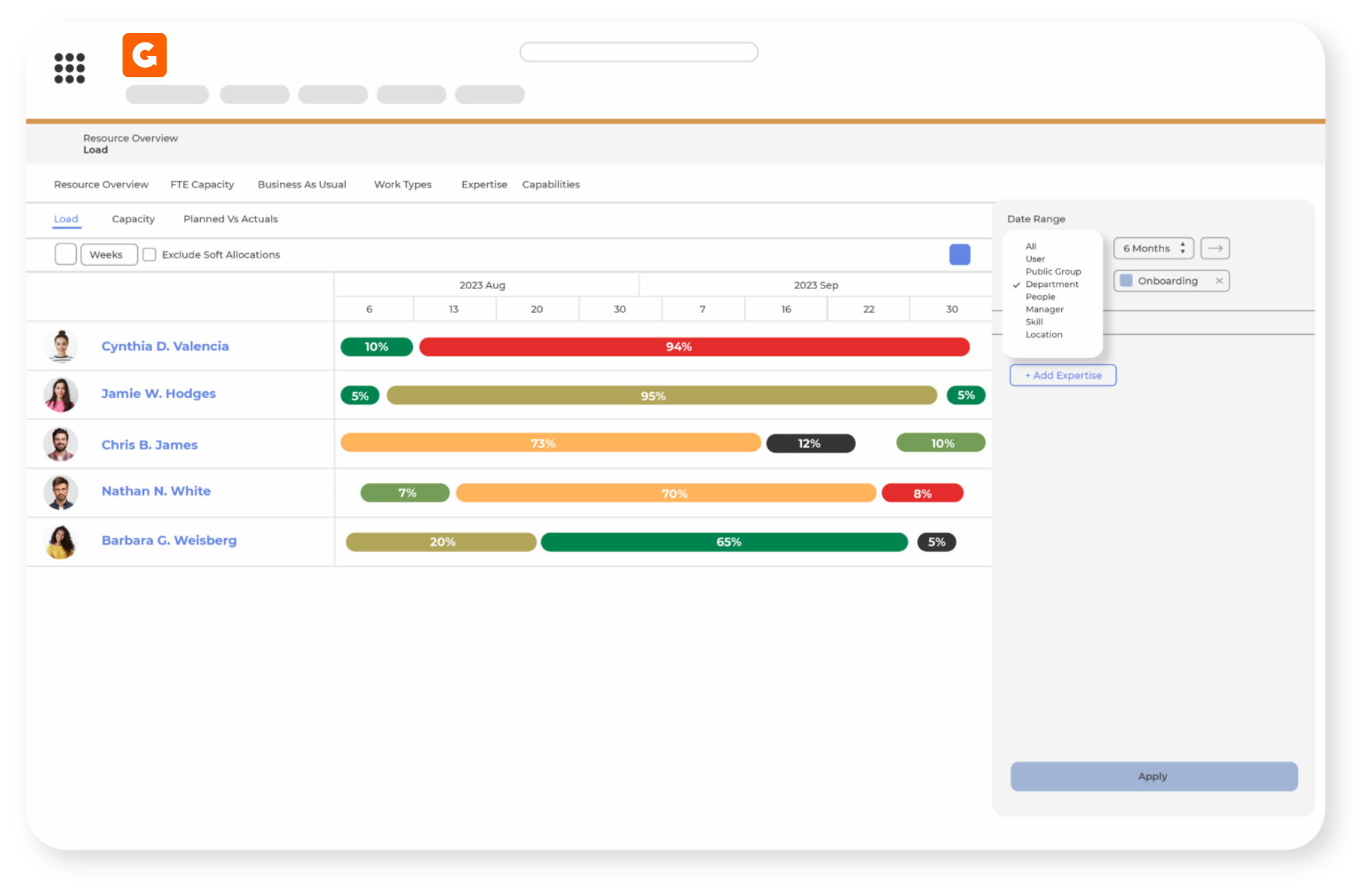Viewport: 1372px width, 892px height.
Task: Toggle the empty checkbox beside Weeks
Action: click(x=66, y=254)
